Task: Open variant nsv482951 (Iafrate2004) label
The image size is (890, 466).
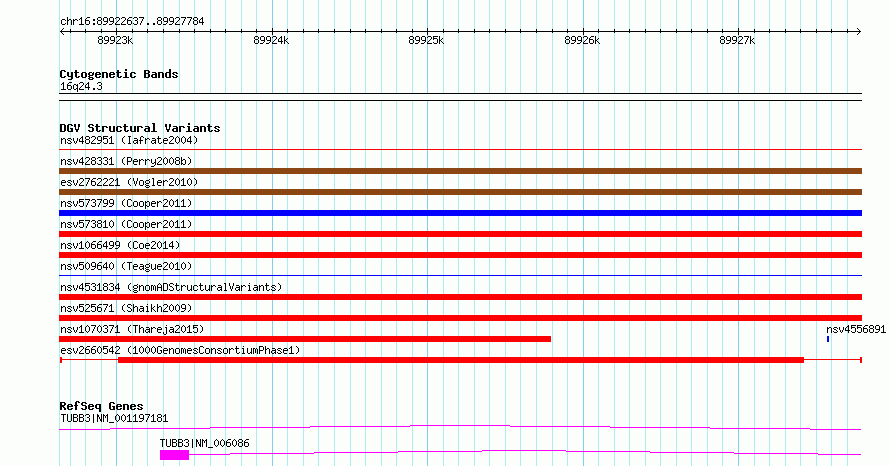Action: (x=129, y=140)
